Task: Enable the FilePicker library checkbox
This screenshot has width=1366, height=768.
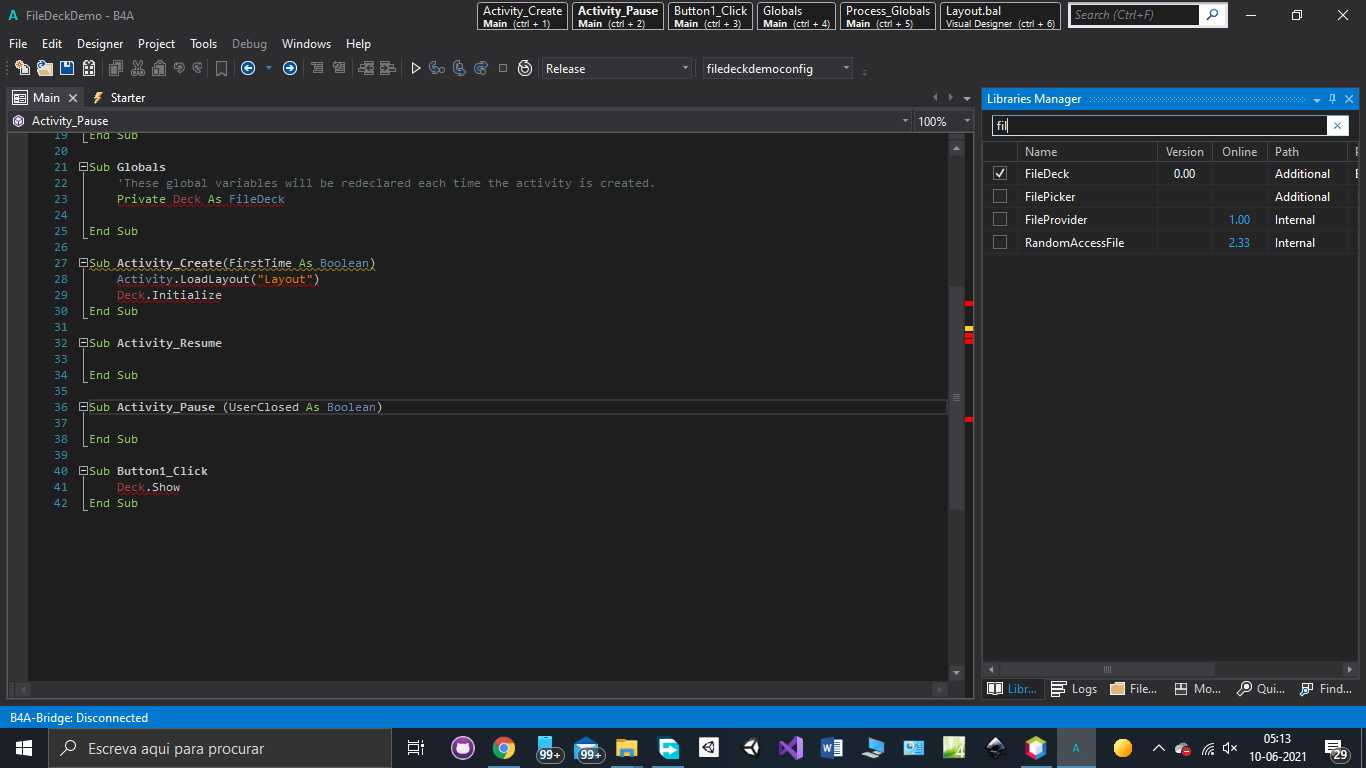Action: pyautogui.click(x=1000, y=196)
